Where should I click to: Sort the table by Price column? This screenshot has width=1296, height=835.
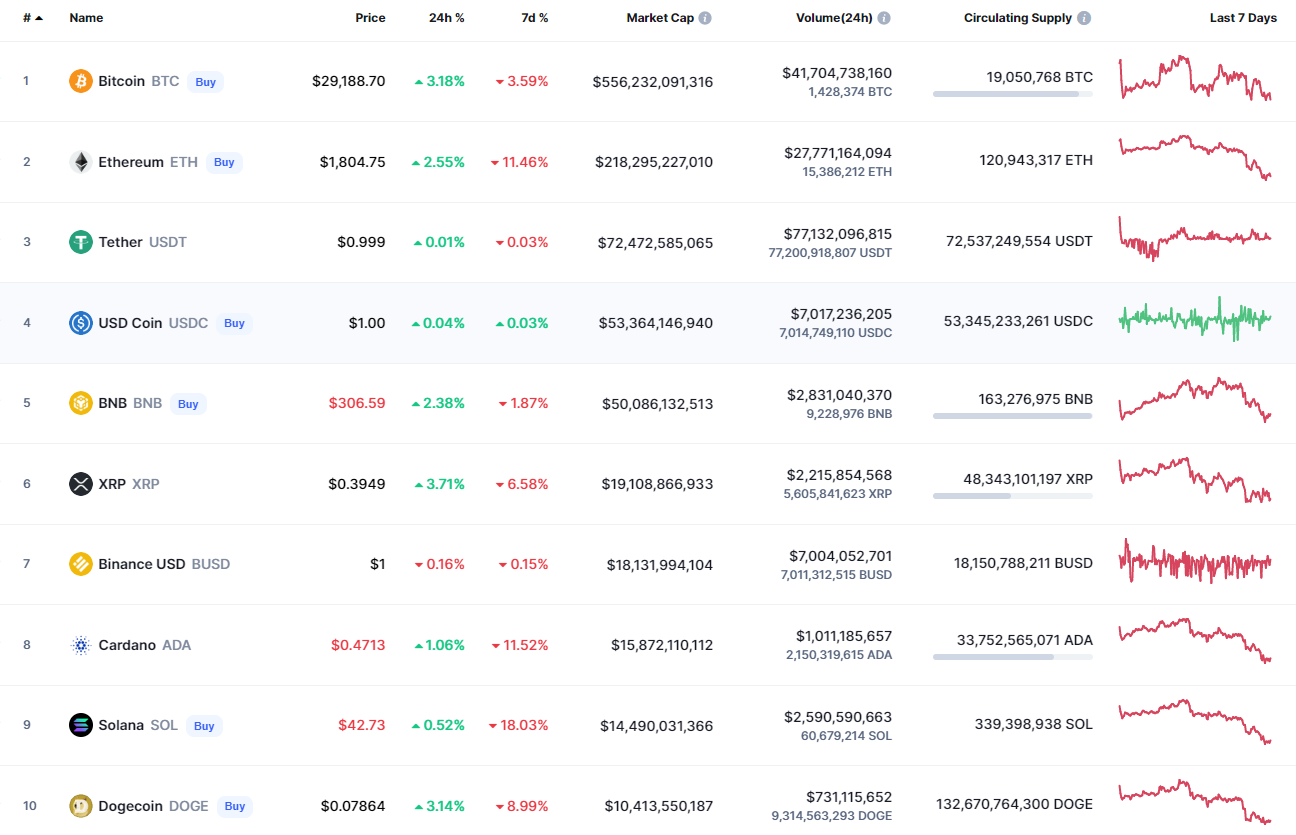(370, 18)
